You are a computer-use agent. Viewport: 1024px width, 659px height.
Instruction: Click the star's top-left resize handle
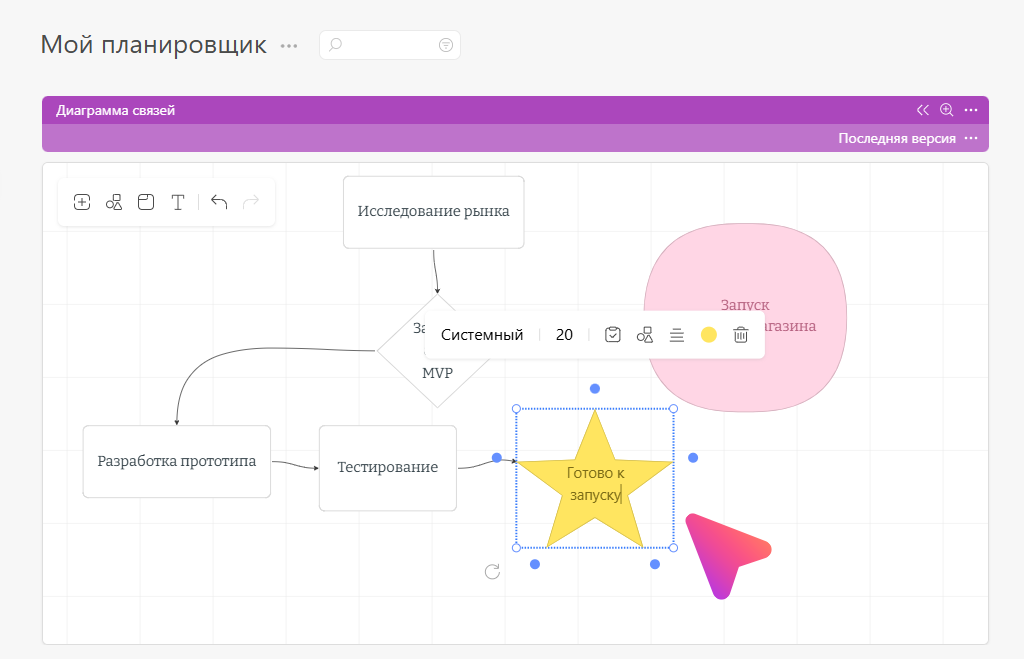516,409
